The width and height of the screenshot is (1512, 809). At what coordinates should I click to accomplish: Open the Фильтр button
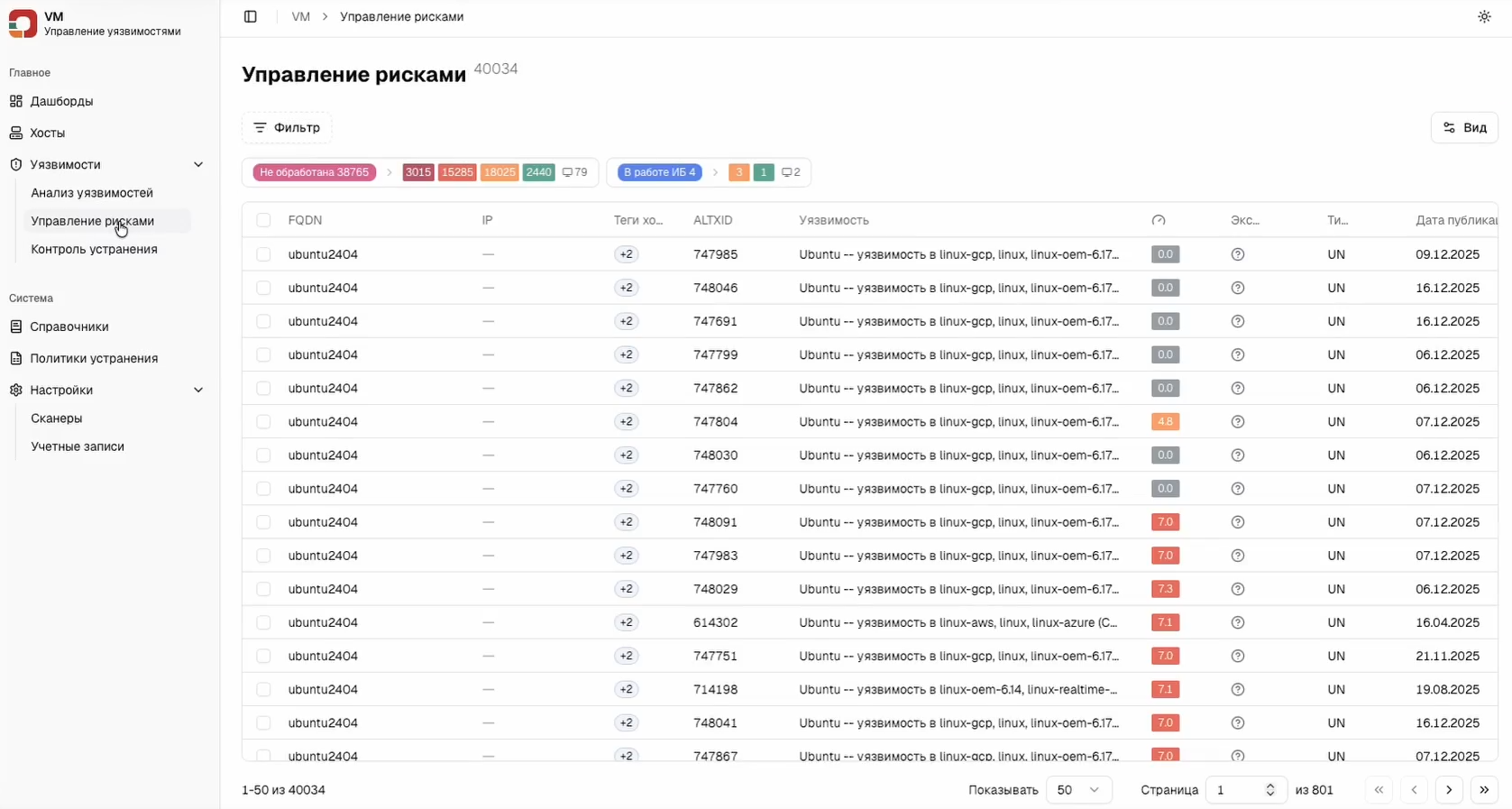[x=287, y=128]
